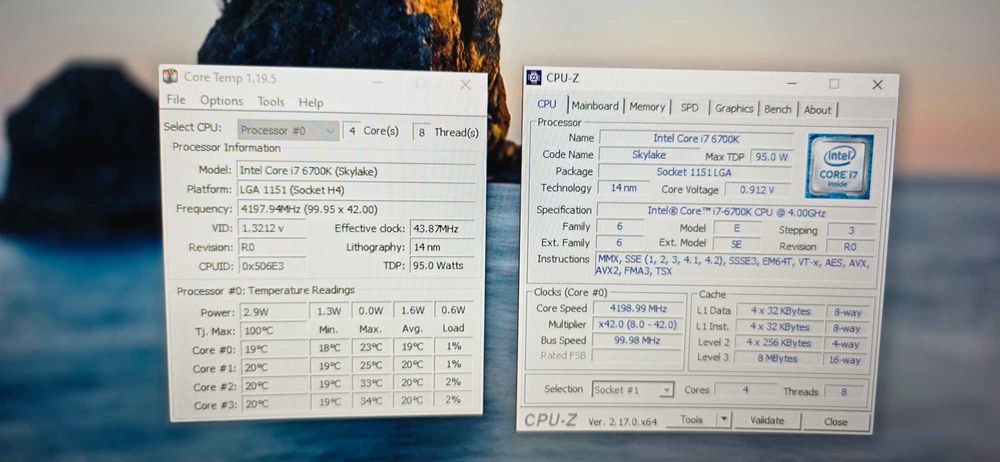Click the Frequency field 4197.94MHz

click(356, 209)
